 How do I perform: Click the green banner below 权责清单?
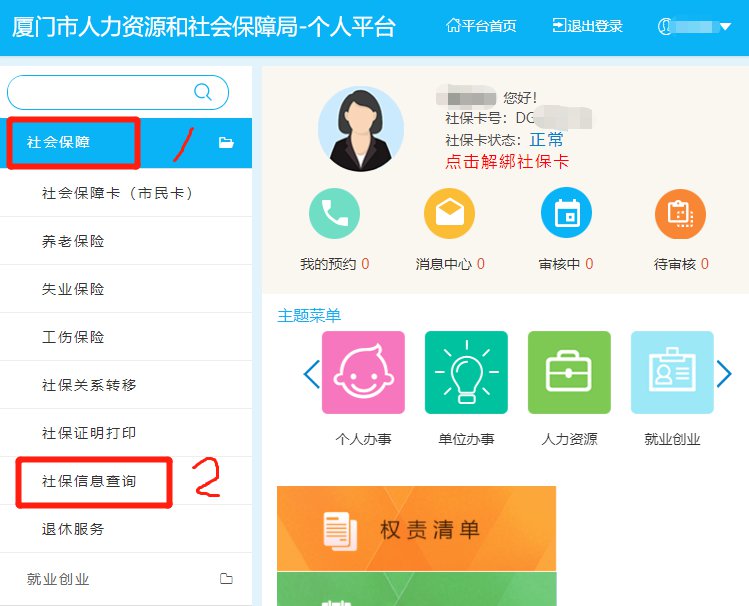pyautogui.click(x=417, y=589)
